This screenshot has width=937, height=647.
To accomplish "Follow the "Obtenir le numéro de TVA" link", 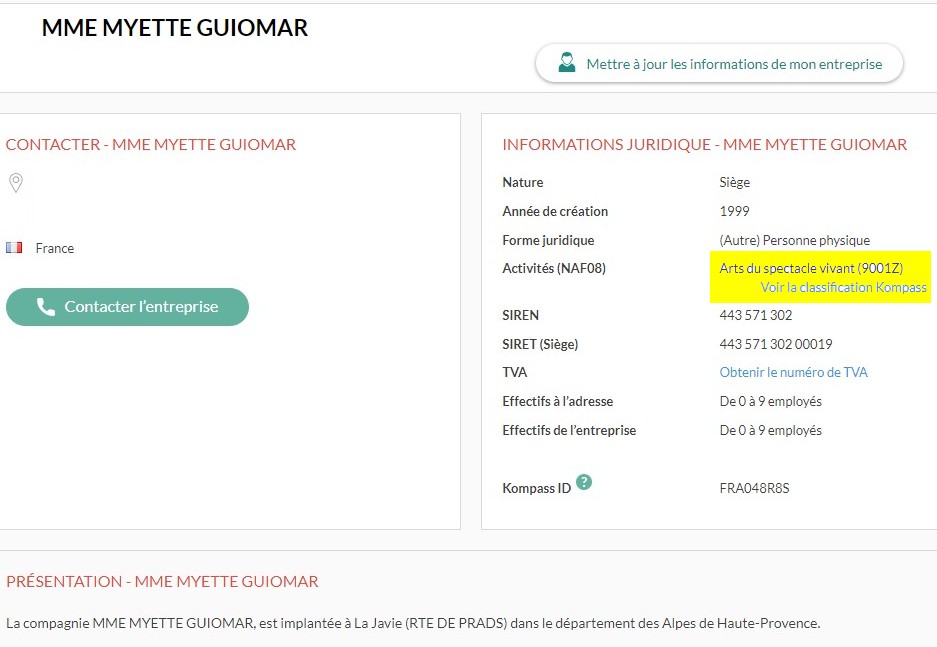I will click(793, 373).
